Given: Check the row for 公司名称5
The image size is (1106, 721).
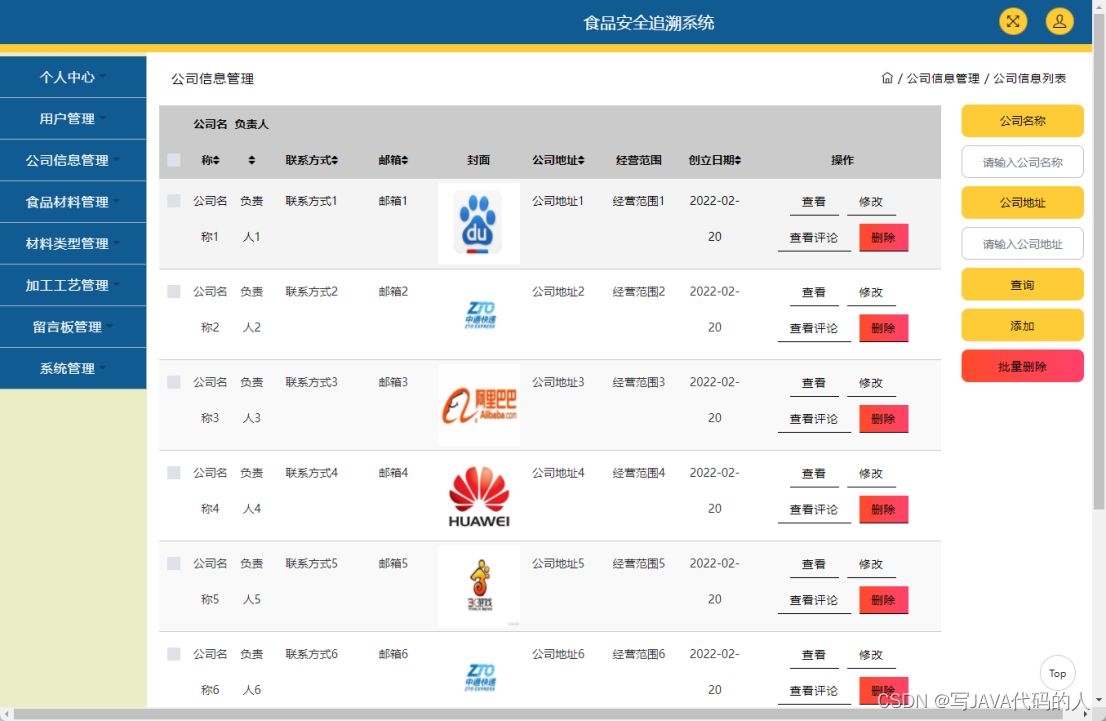Looking at the screenshot, I should click(174, 563).
